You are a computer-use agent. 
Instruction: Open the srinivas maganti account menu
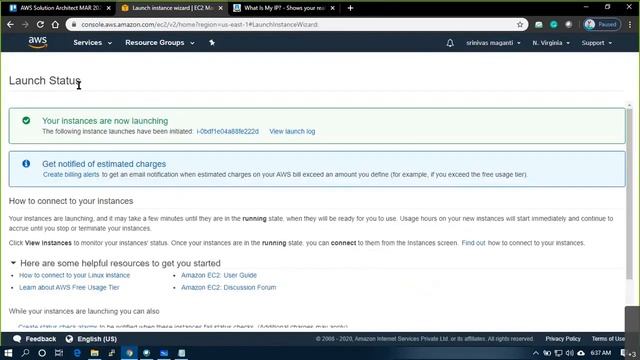(493, 43)
